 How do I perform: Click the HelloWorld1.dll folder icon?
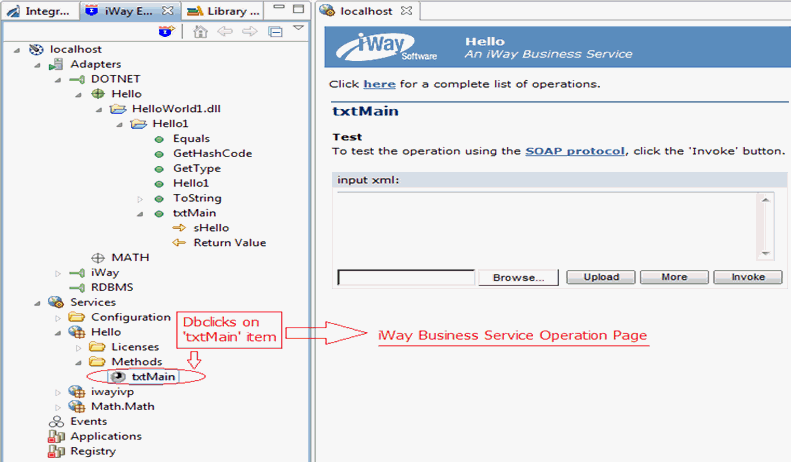tap(118, 109)
